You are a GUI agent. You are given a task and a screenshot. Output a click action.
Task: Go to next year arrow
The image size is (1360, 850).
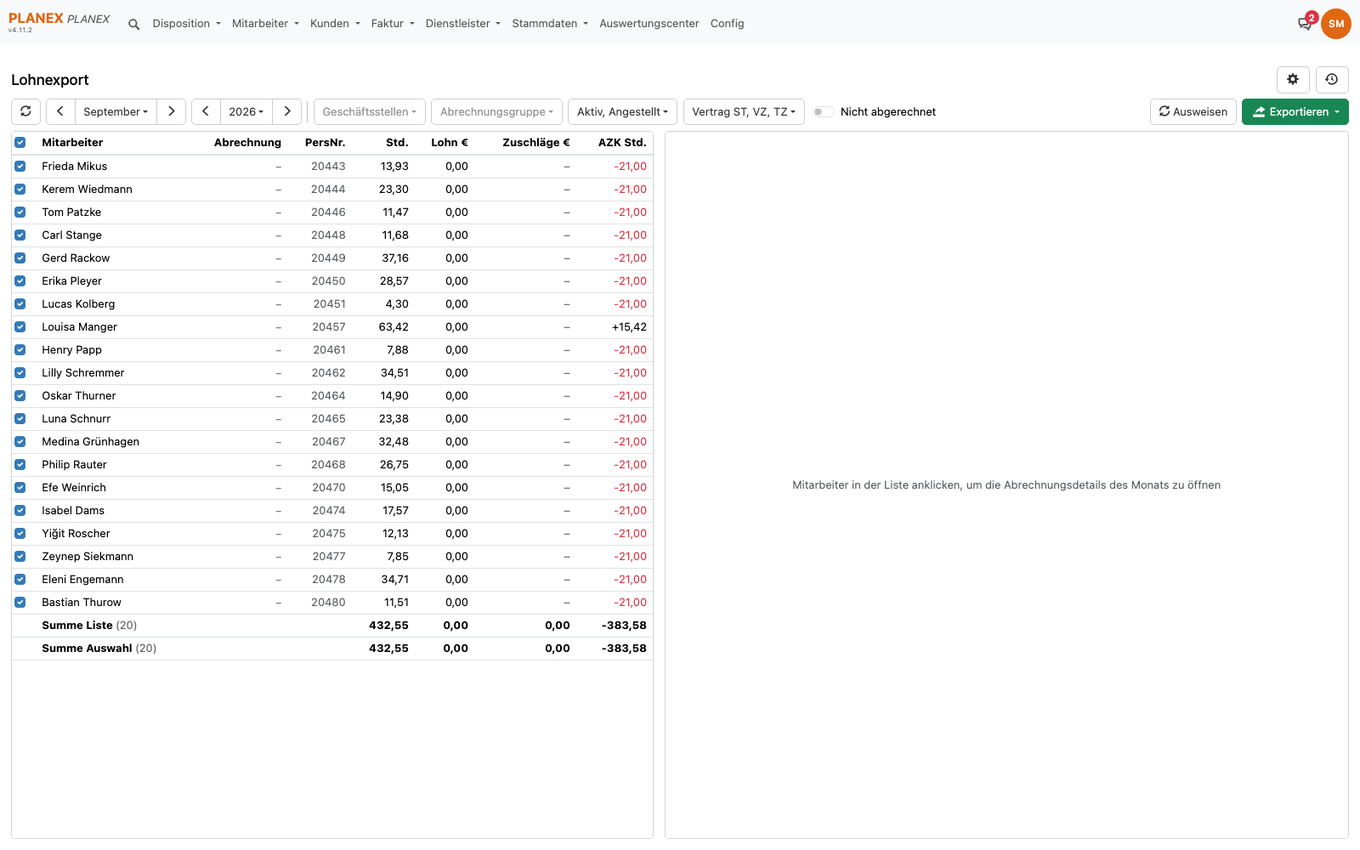coord(288,112)
